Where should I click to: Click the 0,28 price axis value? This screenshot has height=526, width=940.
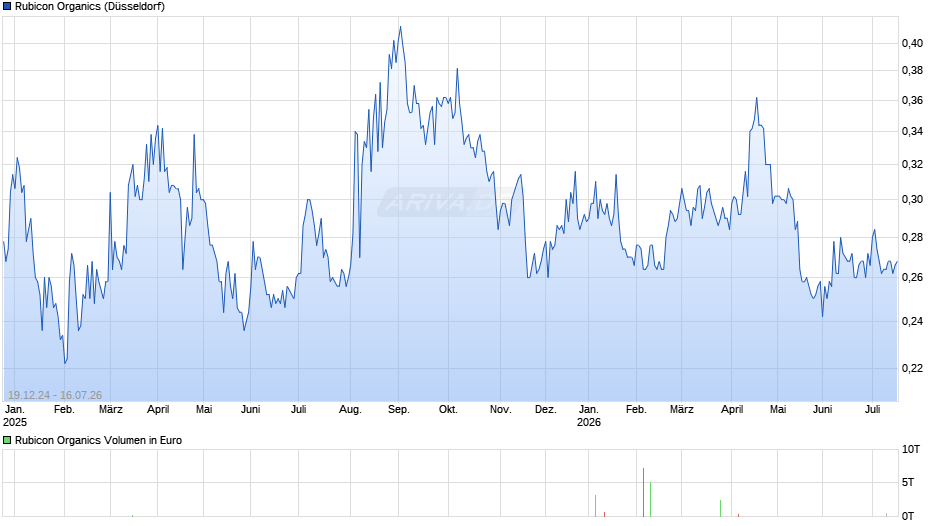pyautogui.click(x=912, y=238)
